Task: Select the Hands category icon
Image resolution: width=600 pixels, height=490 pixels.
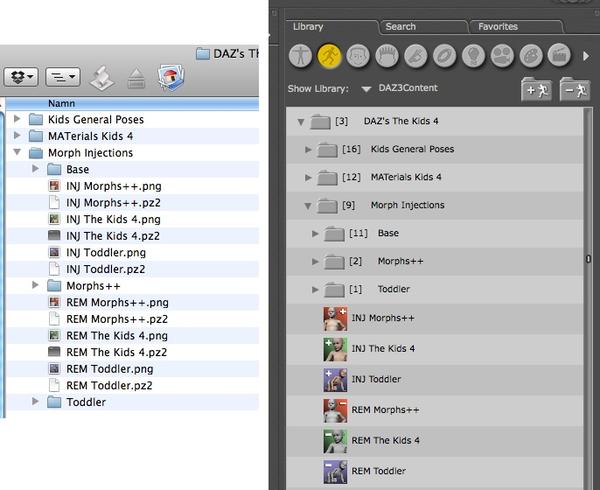Action: click(416, 56)
